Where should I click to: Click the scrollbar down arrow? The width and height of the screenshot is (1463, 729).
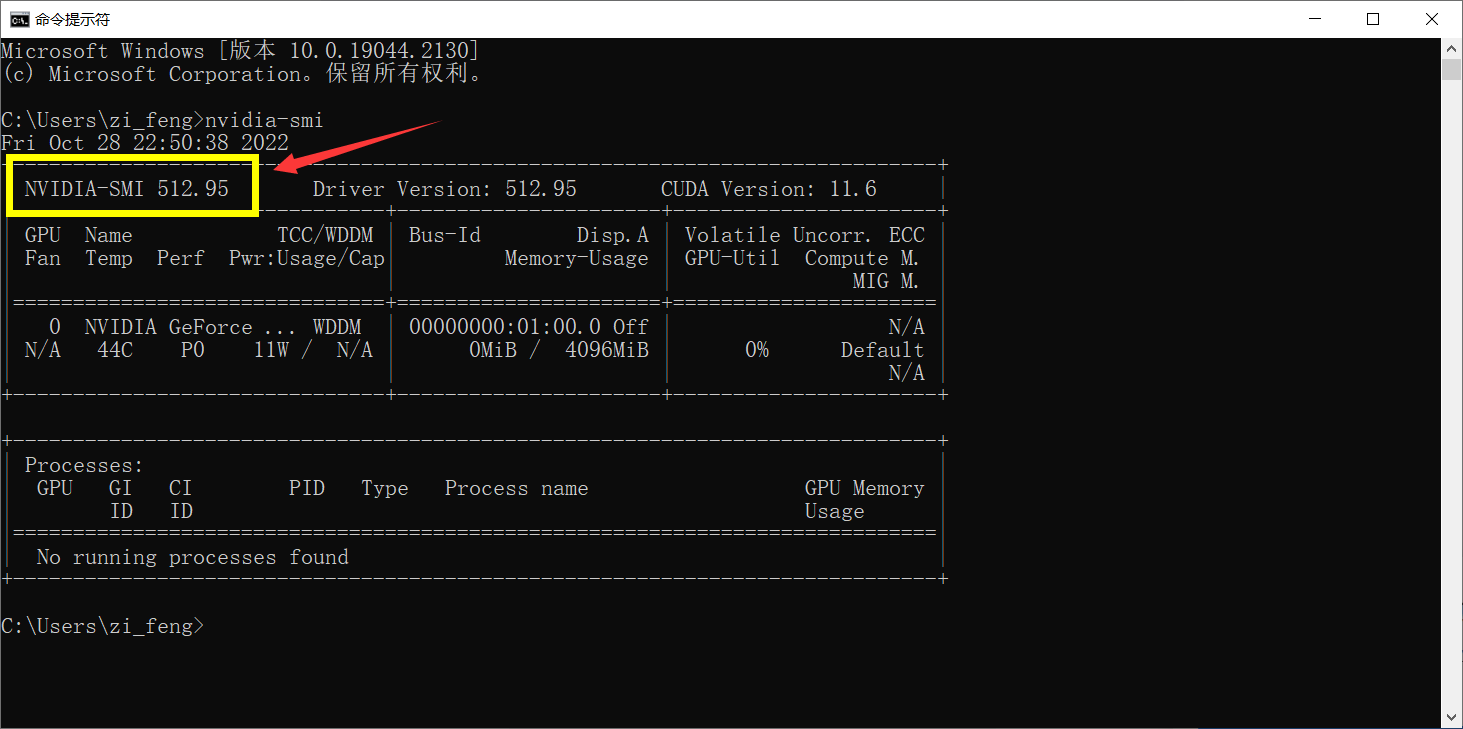click(x=1452, y=718)
